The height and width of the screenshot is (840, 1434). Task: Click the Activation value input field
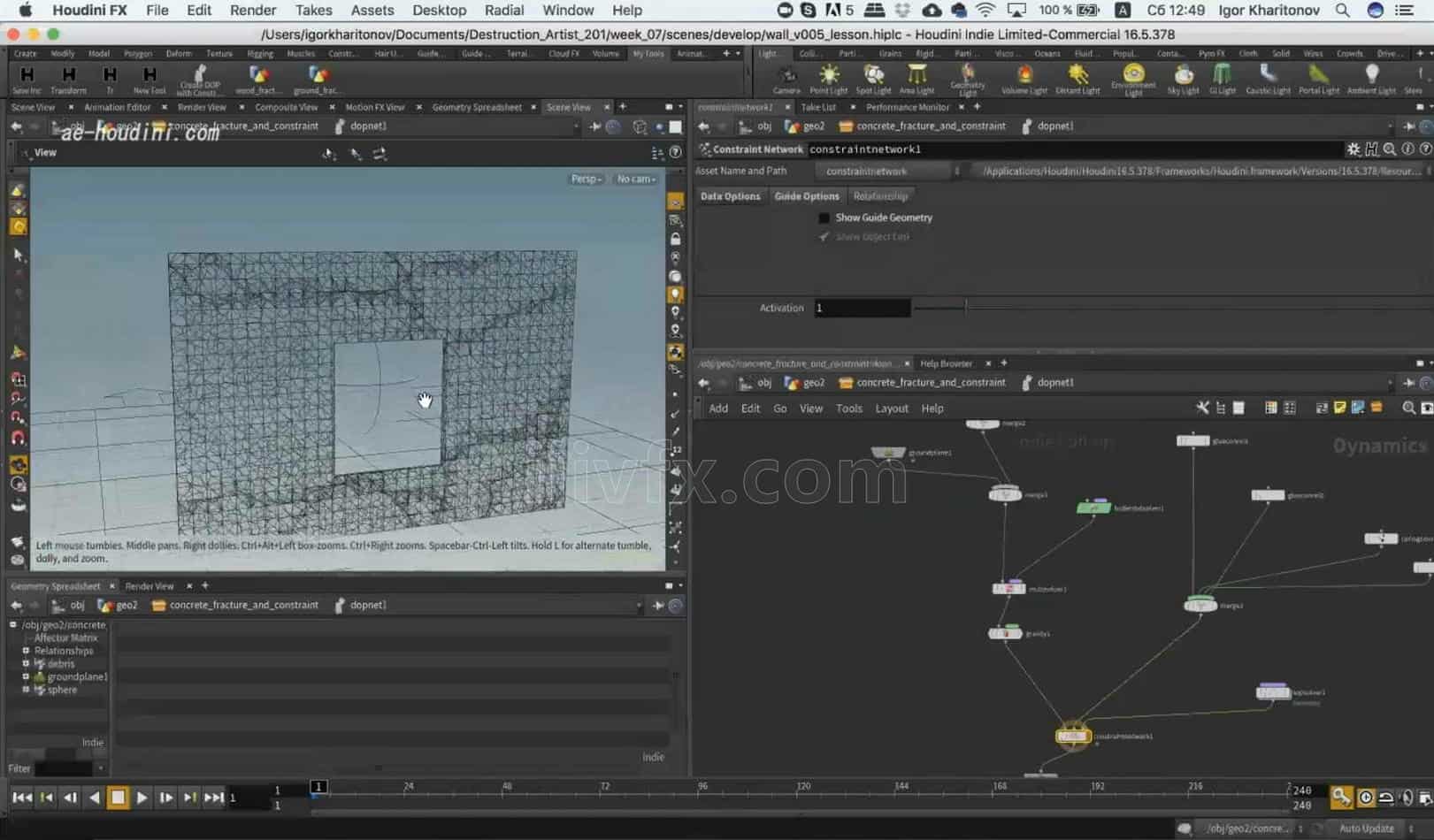pos(862,308)
